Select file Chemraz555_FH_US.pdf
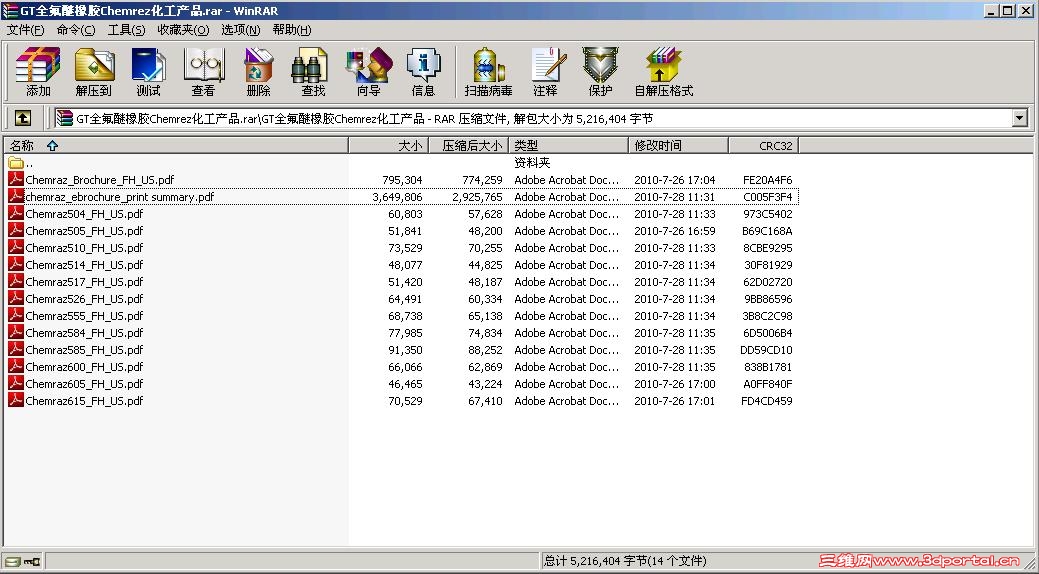1039x574 pixels. (x=84, y=316)
